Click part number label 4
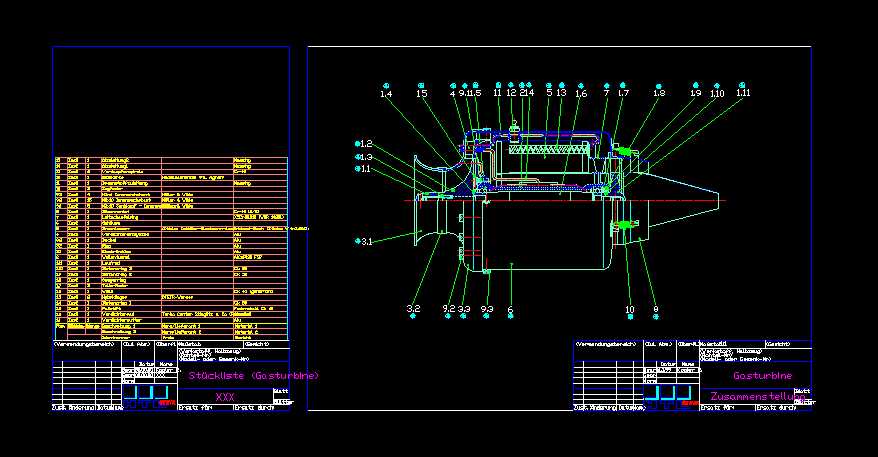This screenshot has height=457, width=878. pyautogui.click(x=452, y=94)
